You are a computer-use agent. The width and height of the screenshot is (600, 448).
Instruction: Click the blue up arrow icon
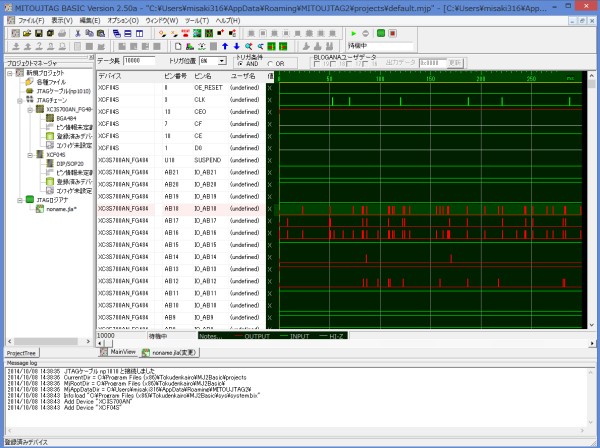(x=225, y=46)
